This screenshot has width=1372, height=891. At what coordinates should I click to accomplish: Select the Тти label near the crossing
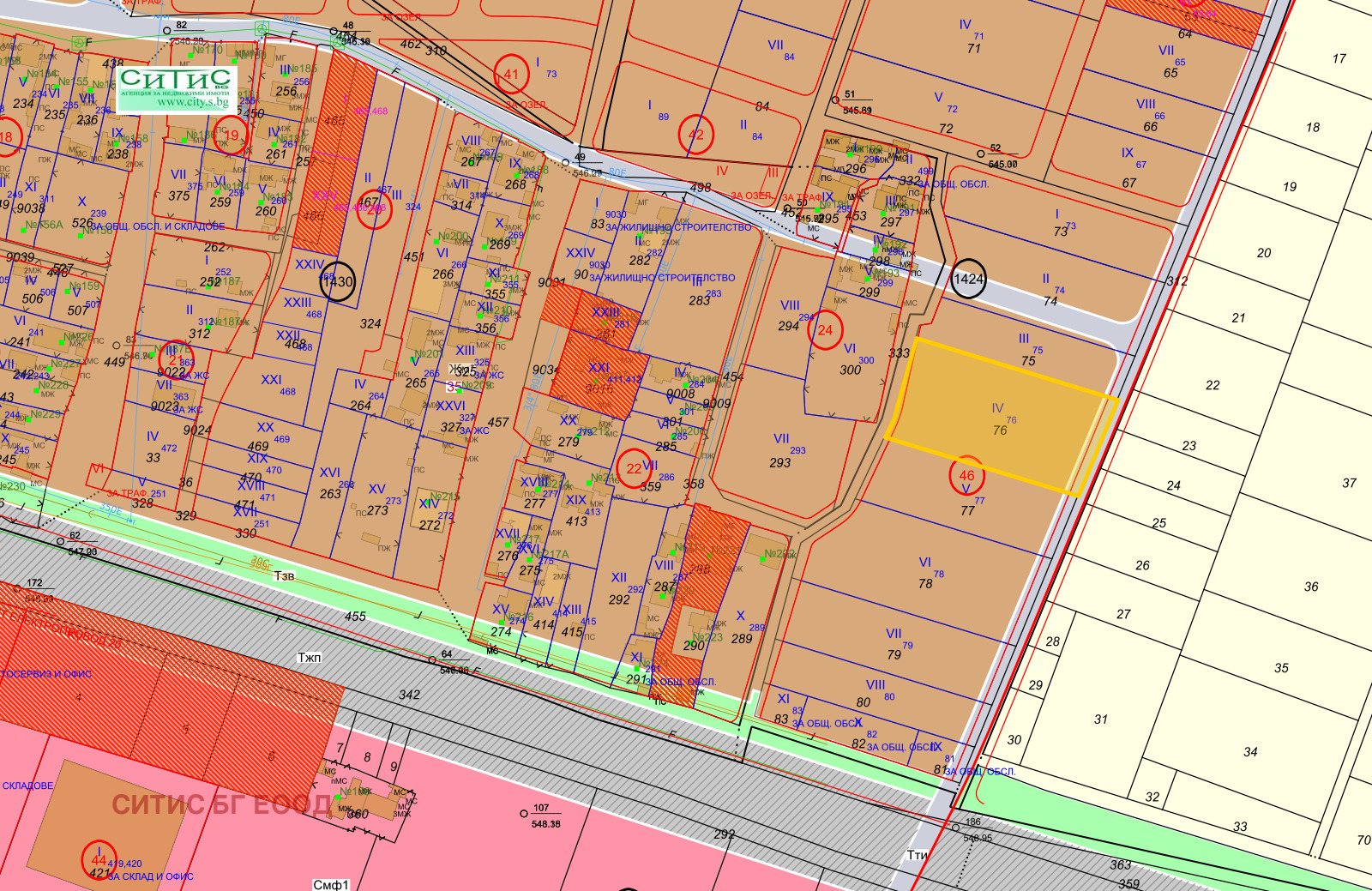point(918,855)
